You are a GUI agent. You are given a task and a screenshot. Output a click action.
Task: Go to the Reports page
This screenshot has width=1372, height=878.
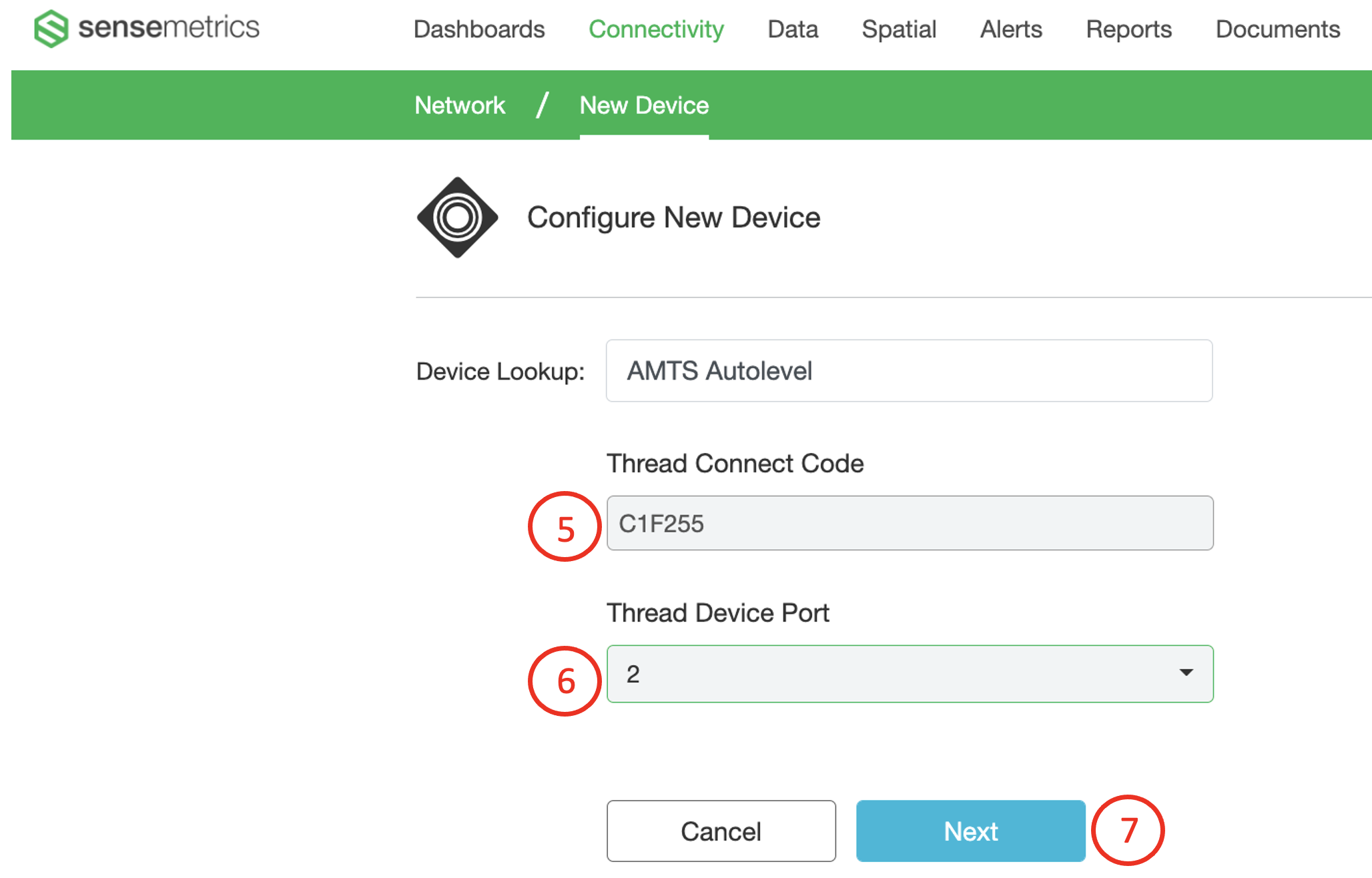coord(1128,29)
